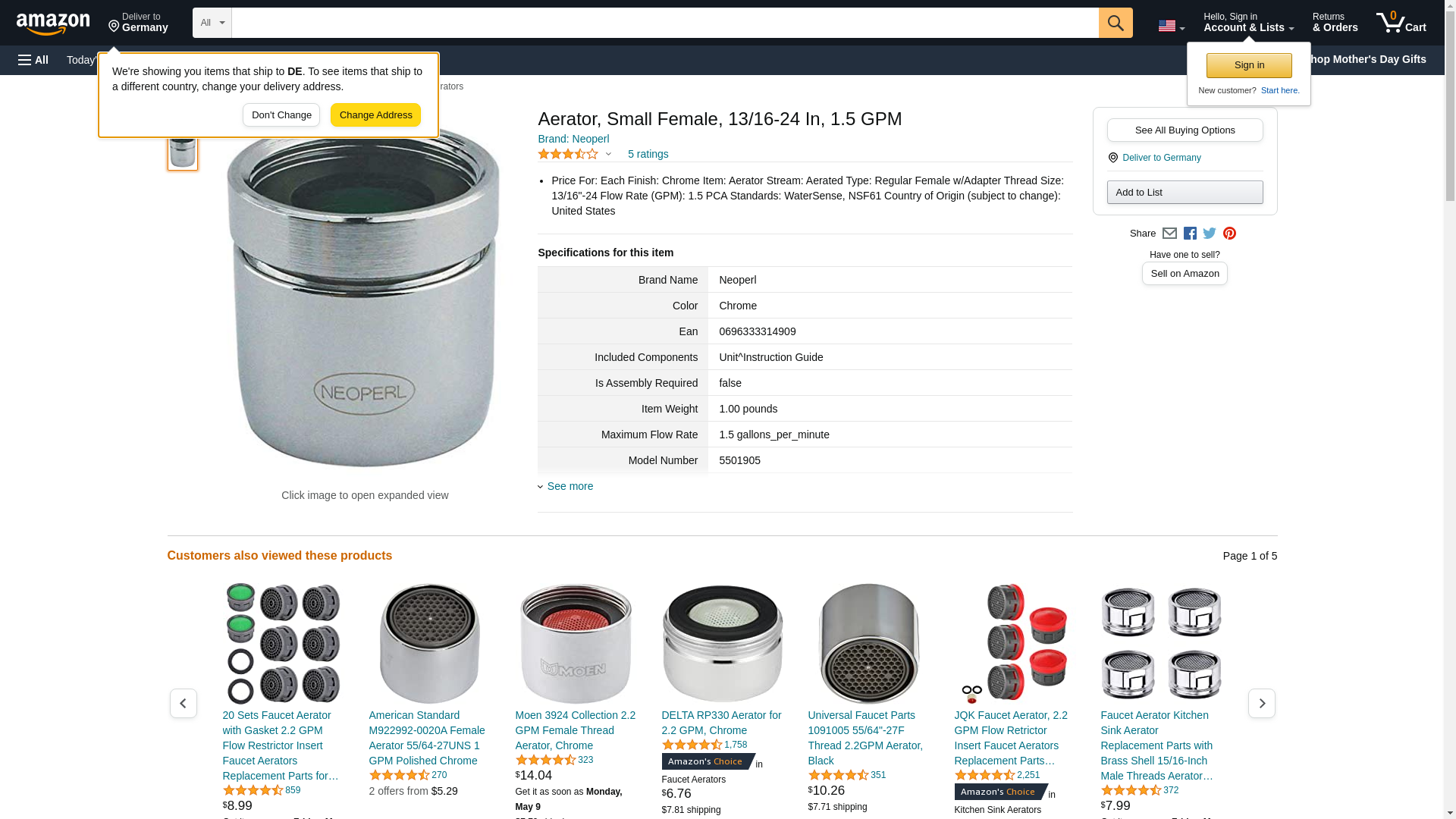Open the search category All dropdown

point(212,23)
